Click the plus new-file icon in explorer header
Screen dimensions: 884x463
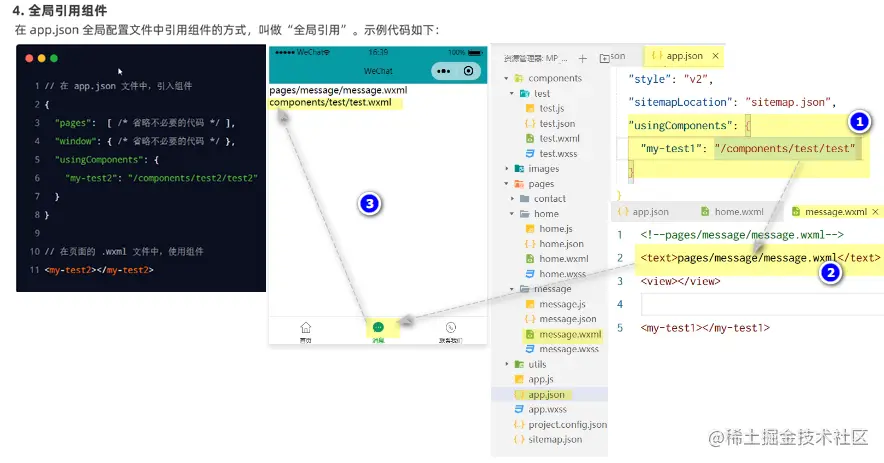[582, 58]
